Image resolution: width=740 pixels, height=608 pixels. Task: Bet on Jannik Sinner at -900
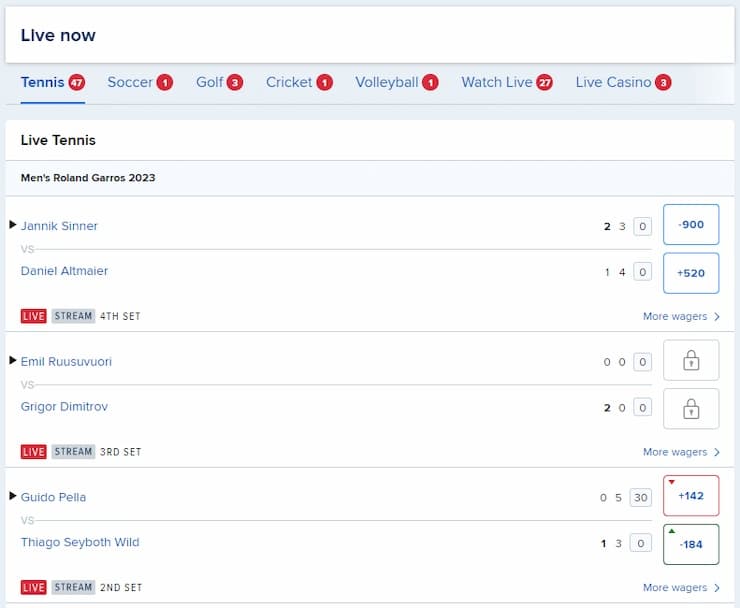point(691,225)
